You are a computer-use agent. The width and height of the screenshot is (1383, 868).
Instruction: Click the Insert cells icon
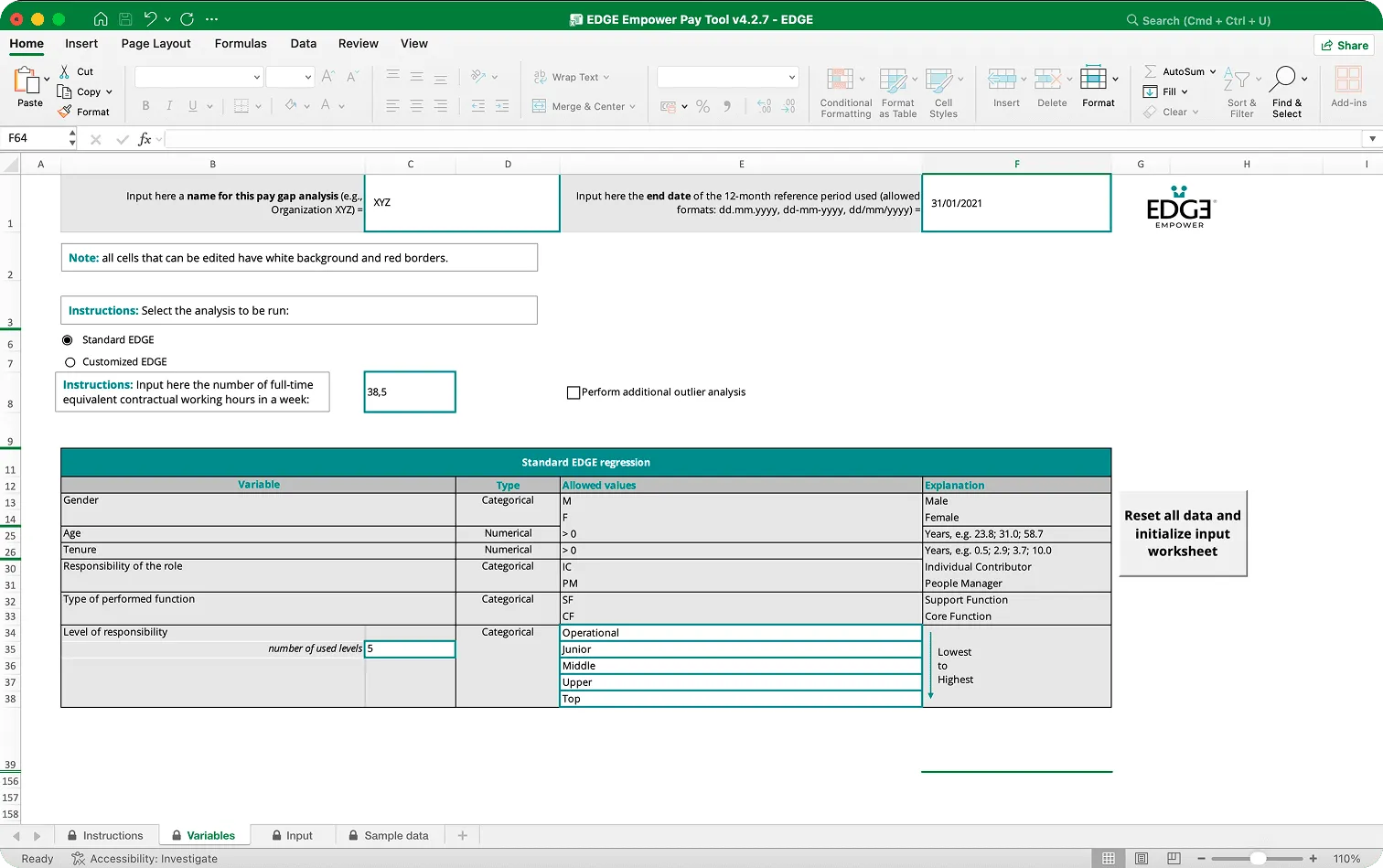point(1002,79)
